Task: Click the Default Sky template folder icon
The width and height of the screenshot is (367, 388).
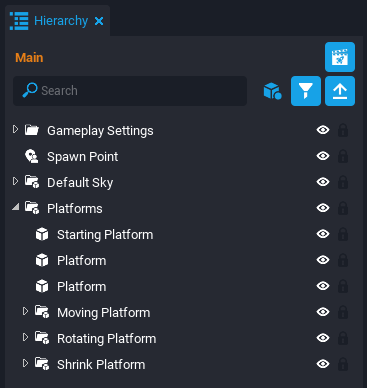Action: pos(32,182)
